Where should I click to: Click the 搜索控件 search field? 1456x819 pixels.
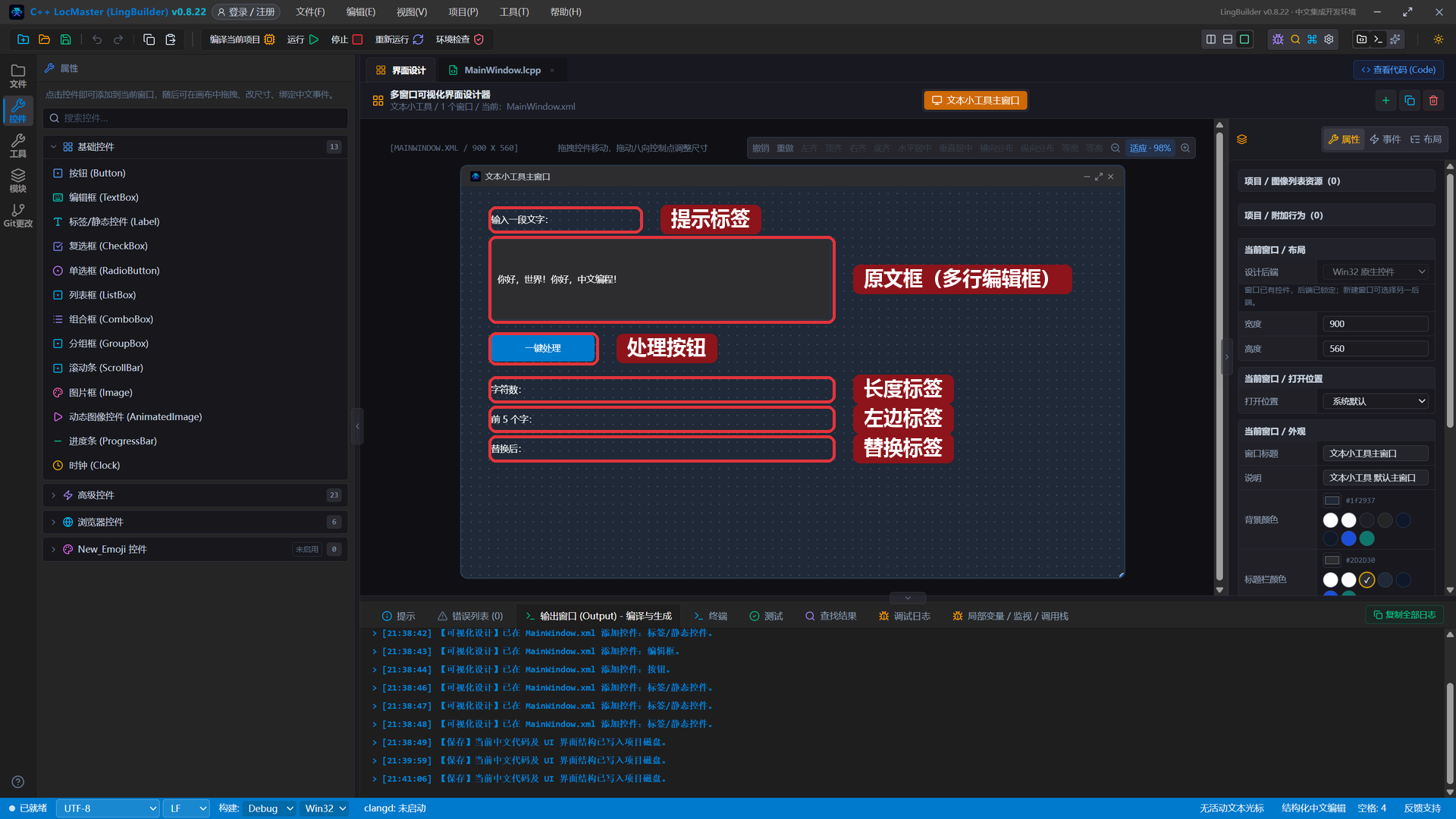(x=196, y=118)
